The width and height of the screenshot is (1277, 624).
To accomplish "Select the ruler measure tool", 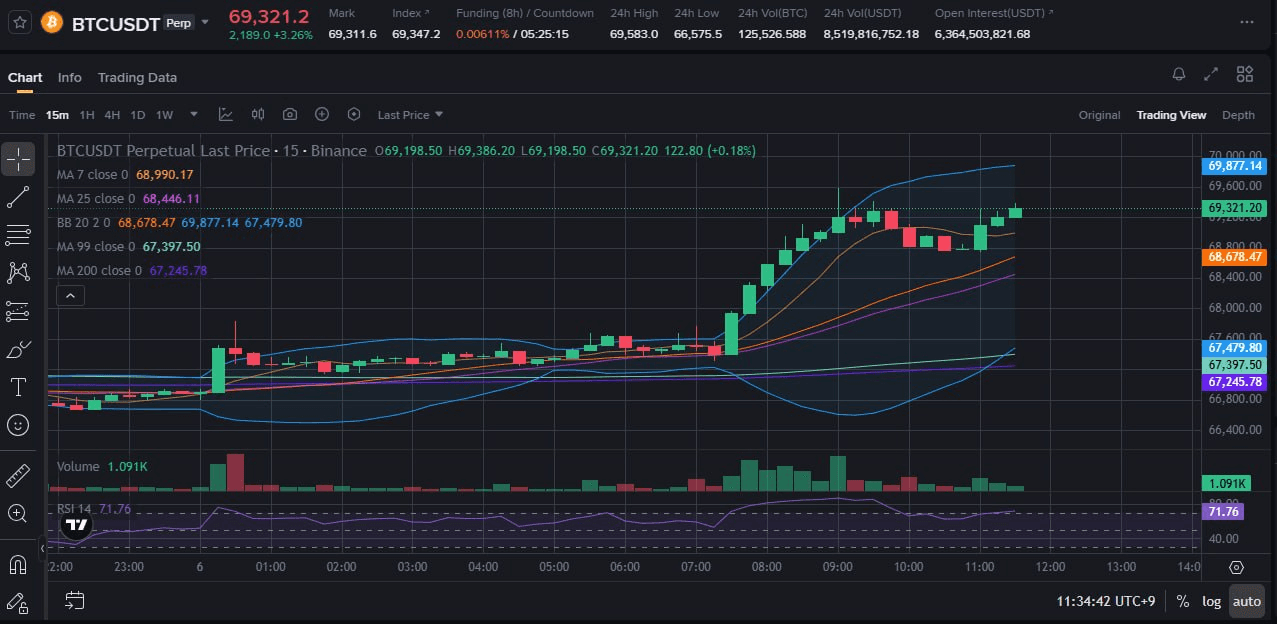I will [x=18, y=475].
